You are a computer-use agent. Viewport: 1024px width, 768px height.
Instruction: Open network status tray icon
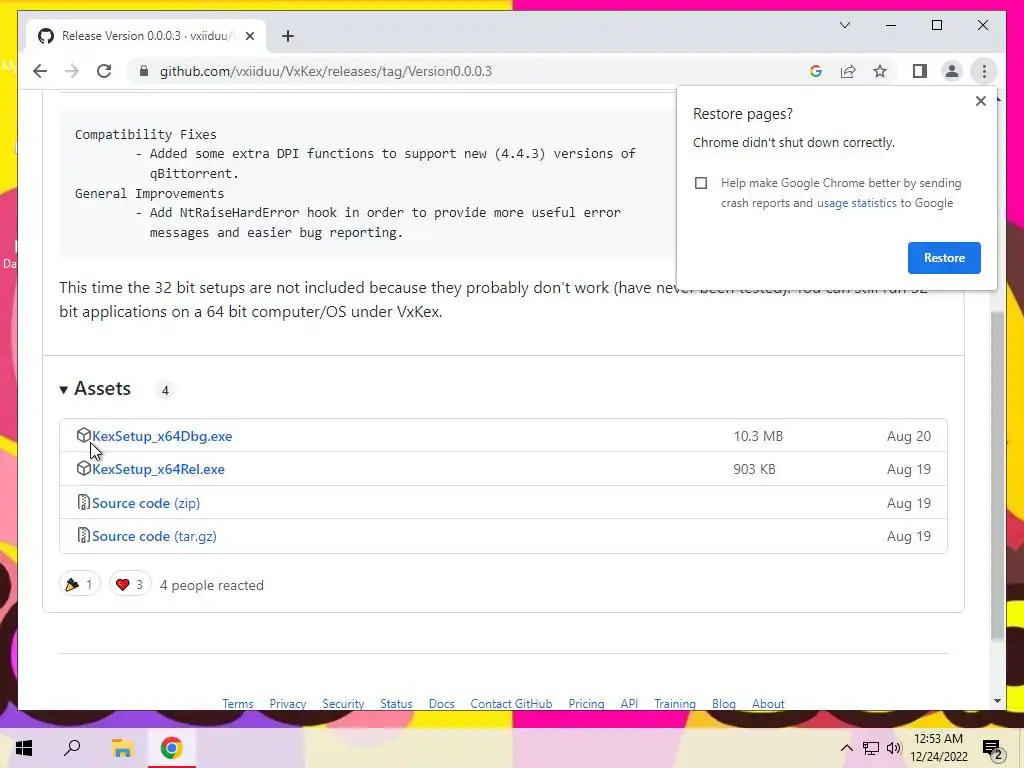point(871,748)
